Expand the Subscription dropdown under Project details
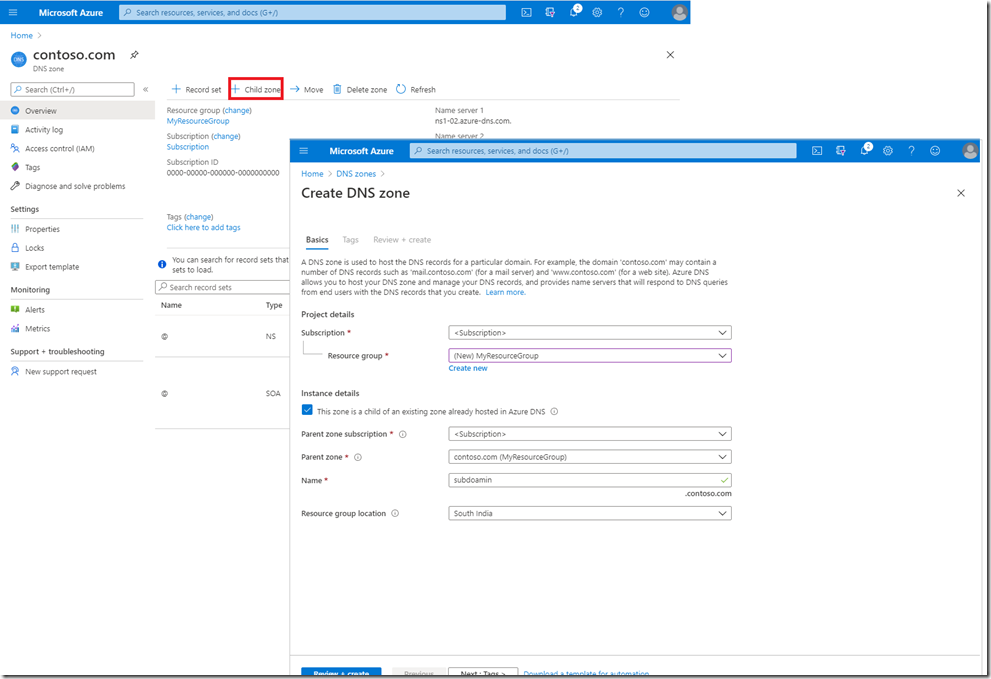 pos(590,333)
